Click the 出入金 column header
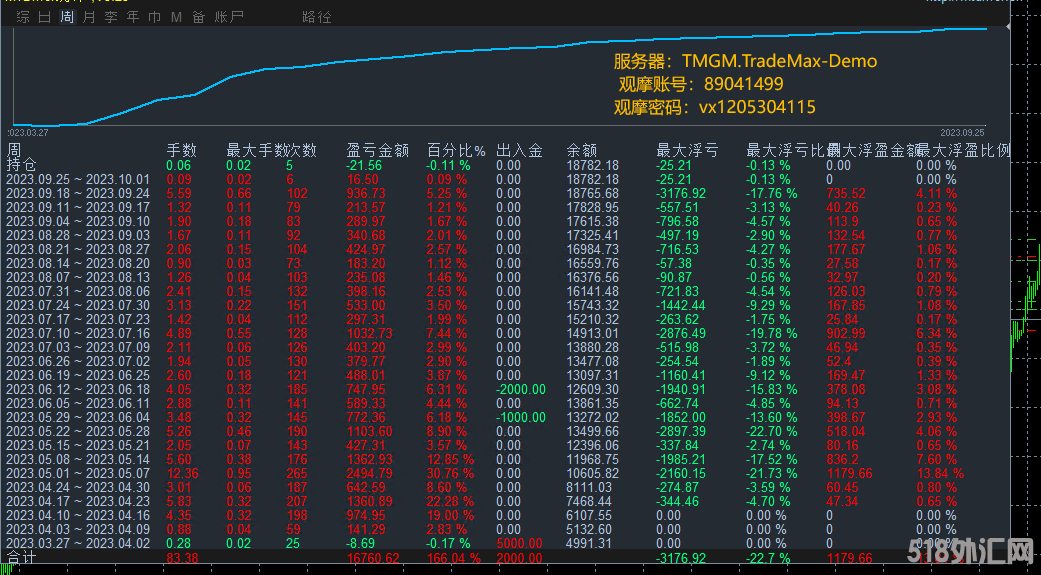Viewport: 1041px width, 575px height. pyautogui.click(x=519, y=151)
